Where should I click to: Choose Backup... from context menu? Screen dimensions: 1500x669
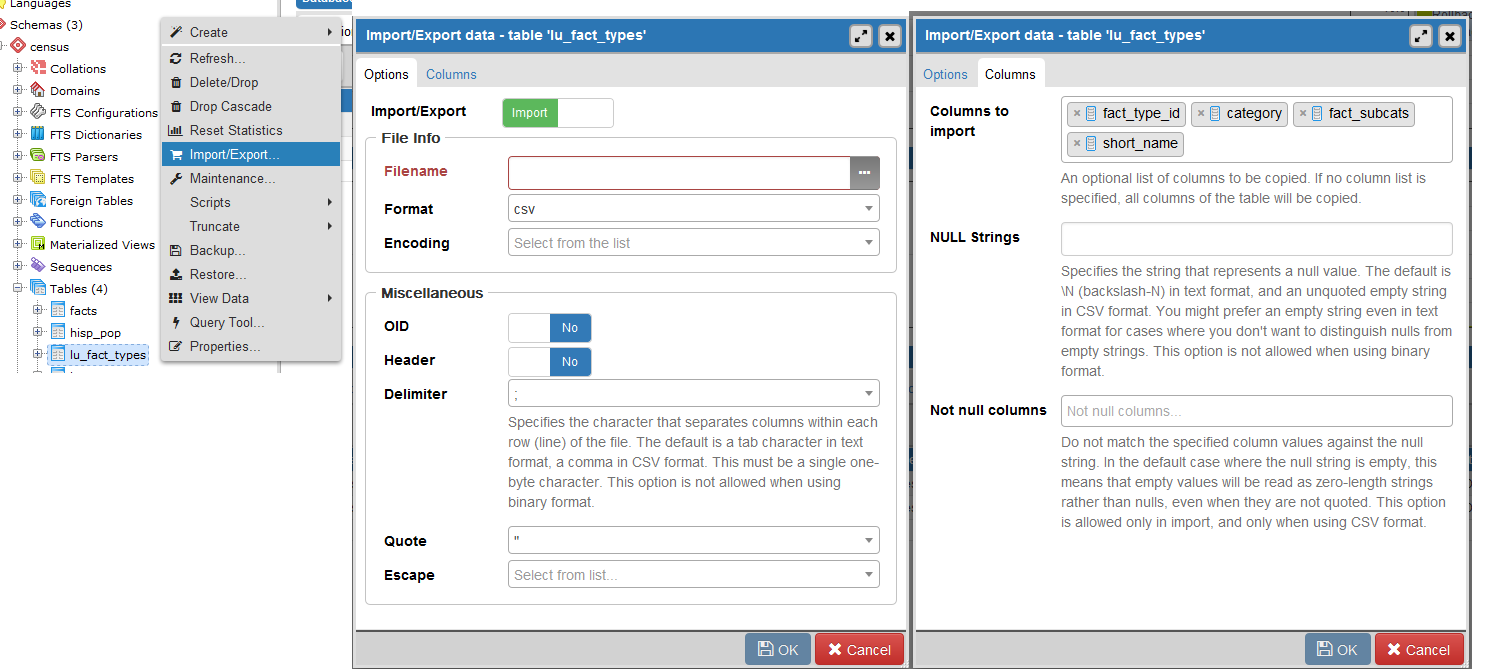tap(251, 250)
